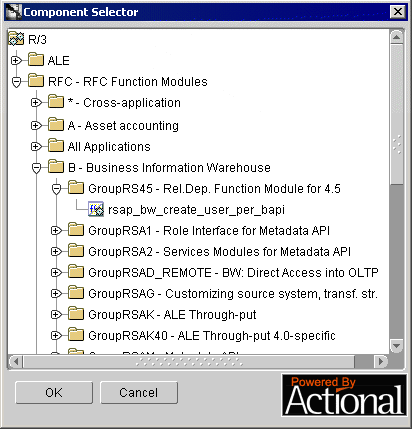This screenshot has height=429, width=412.
Task: Select '* - Cross-application' label
Action: pyautogui.click(x=124, y=103)
